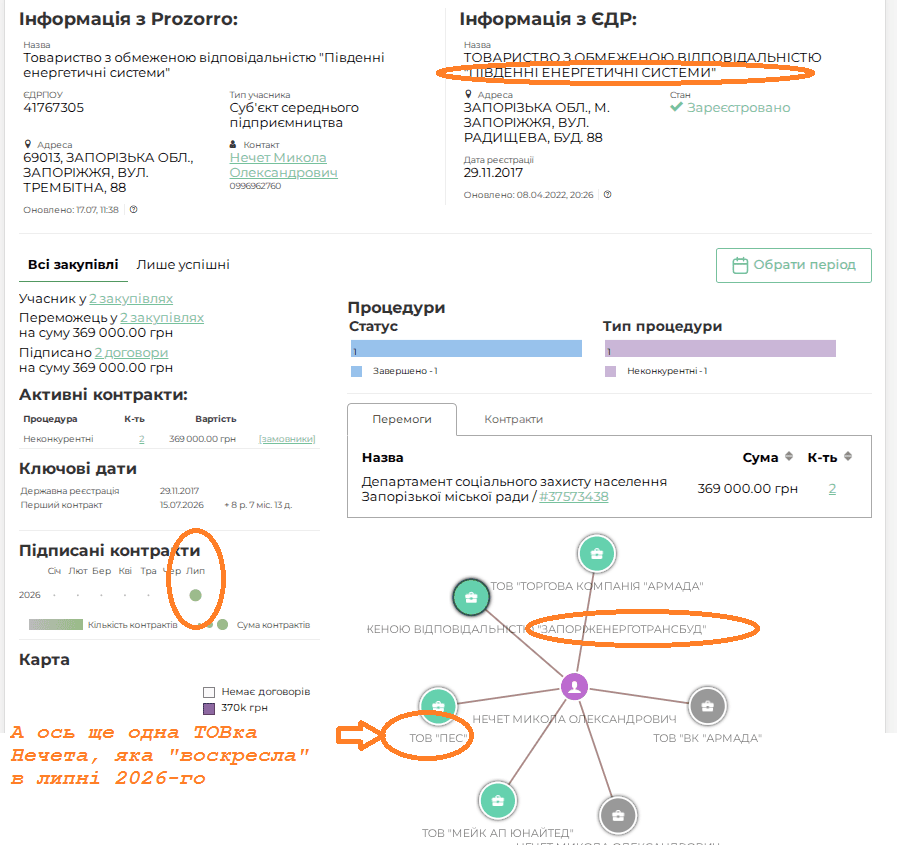The width and height of the screenshot is (897, 845).
Task: Click the July 2026 contract dot marker
Action: (195, 595)
